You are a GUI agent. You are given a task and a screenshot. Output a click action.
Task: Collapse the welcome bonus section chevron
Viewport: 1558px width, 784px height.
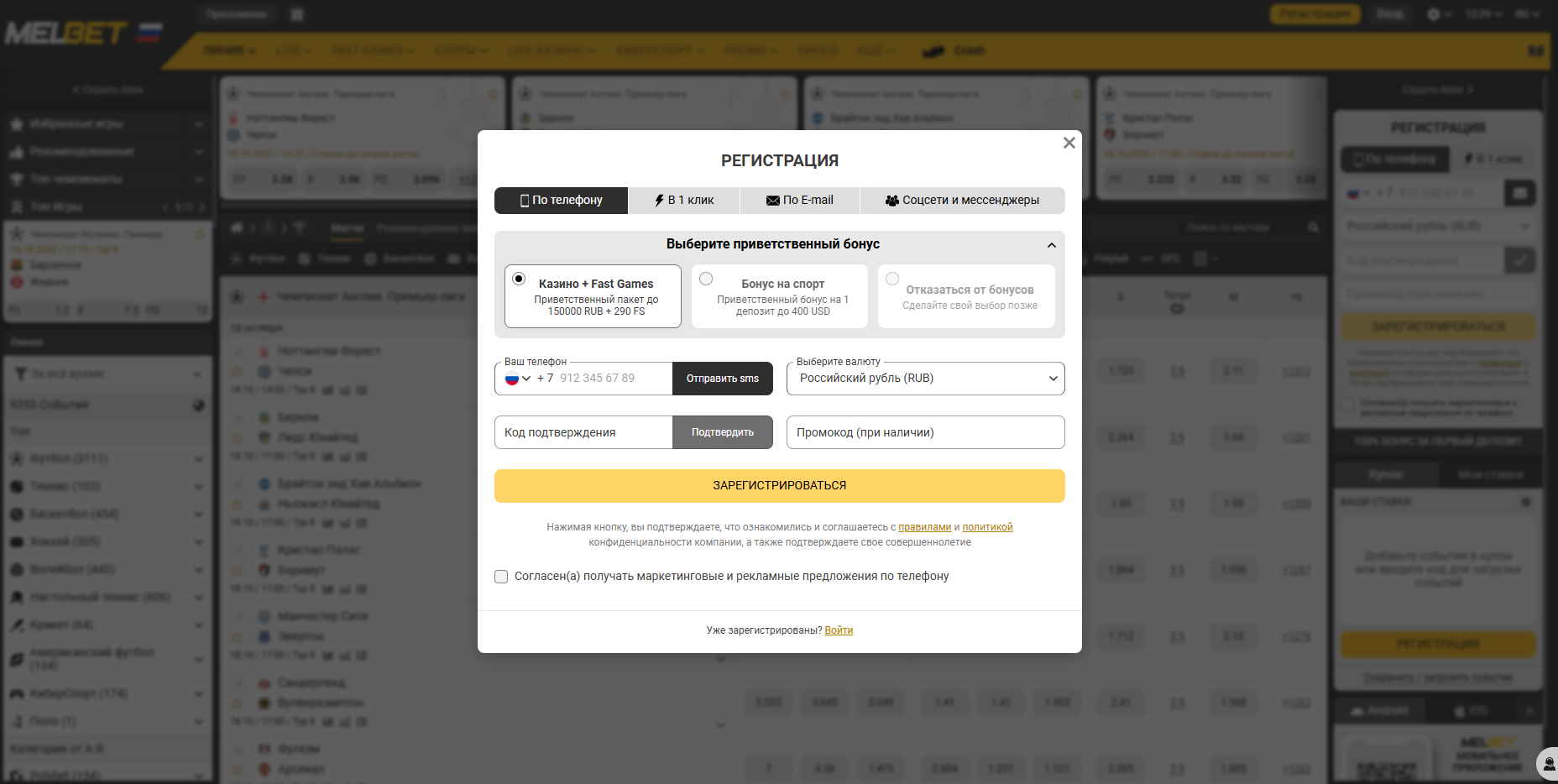1051,245
